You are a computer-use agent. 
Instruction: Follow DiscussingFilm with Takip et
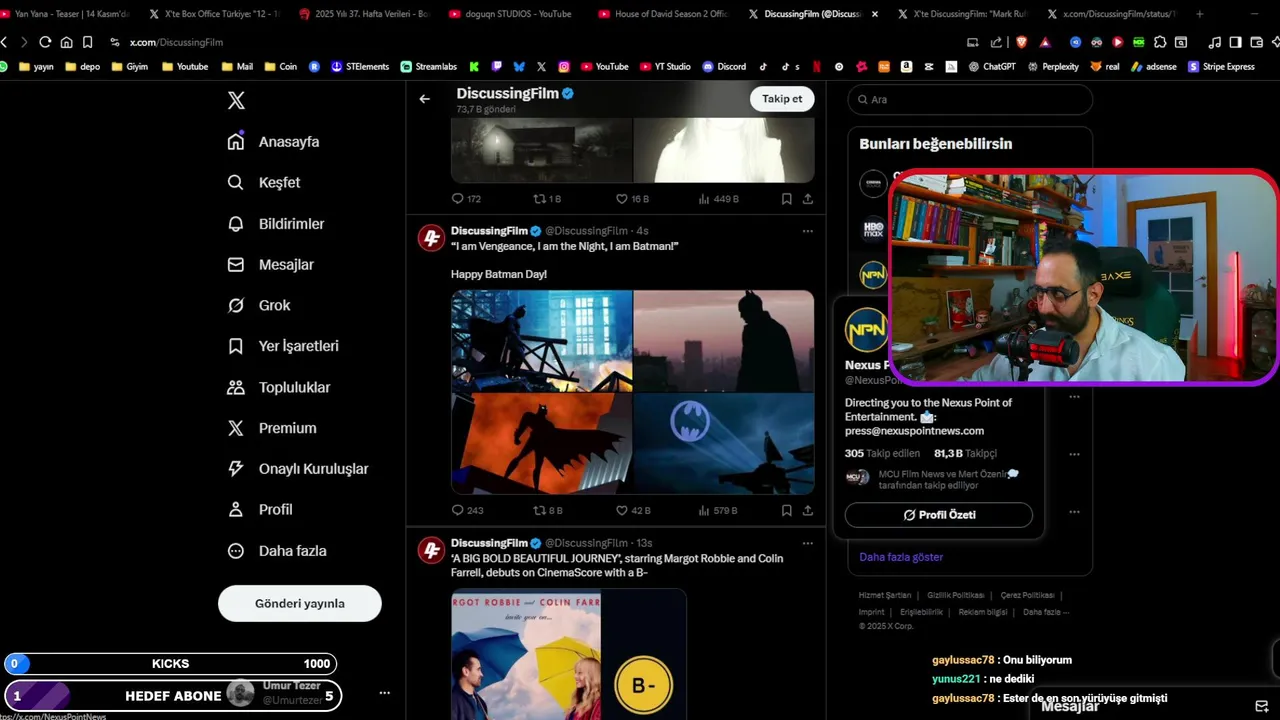(782, 99)
